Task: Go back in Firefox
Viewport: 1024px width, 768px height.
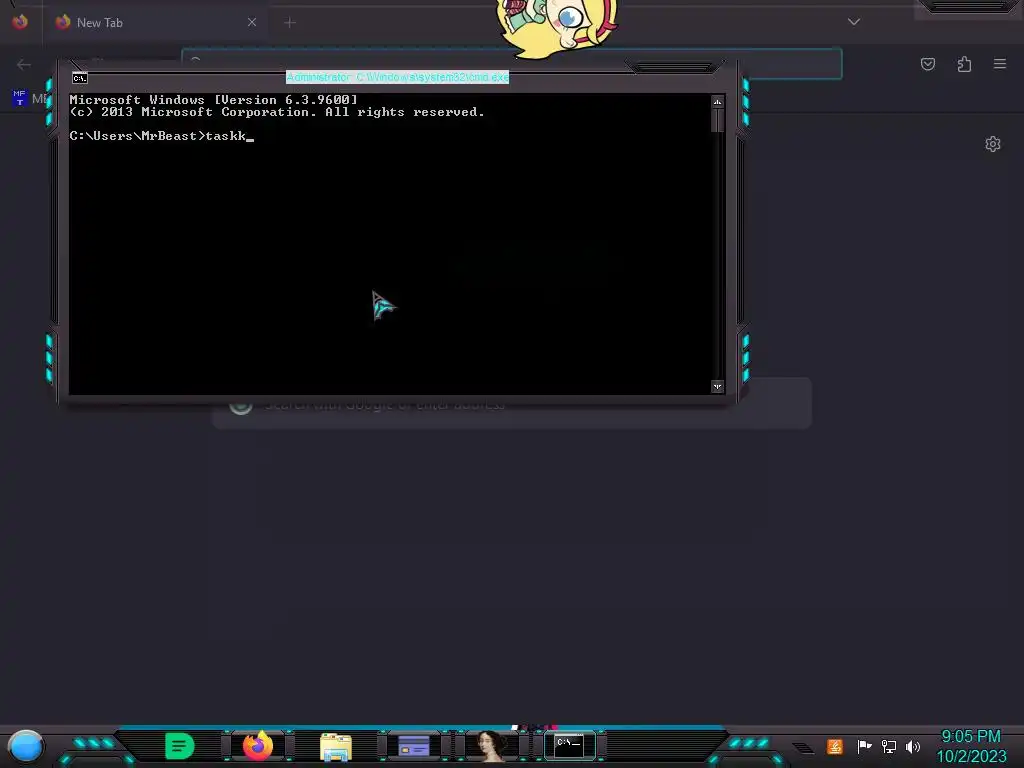Action: [24, 64]
